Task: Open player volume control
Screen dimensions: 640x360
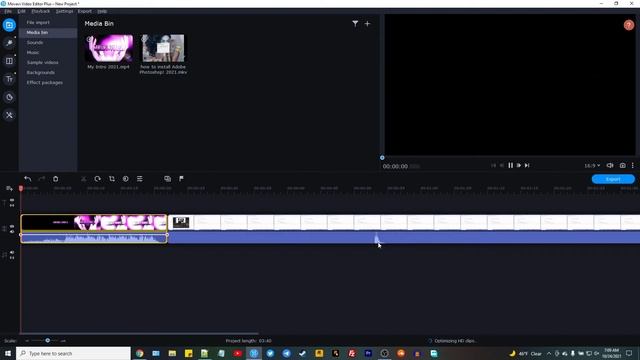Action: [610, 165]
